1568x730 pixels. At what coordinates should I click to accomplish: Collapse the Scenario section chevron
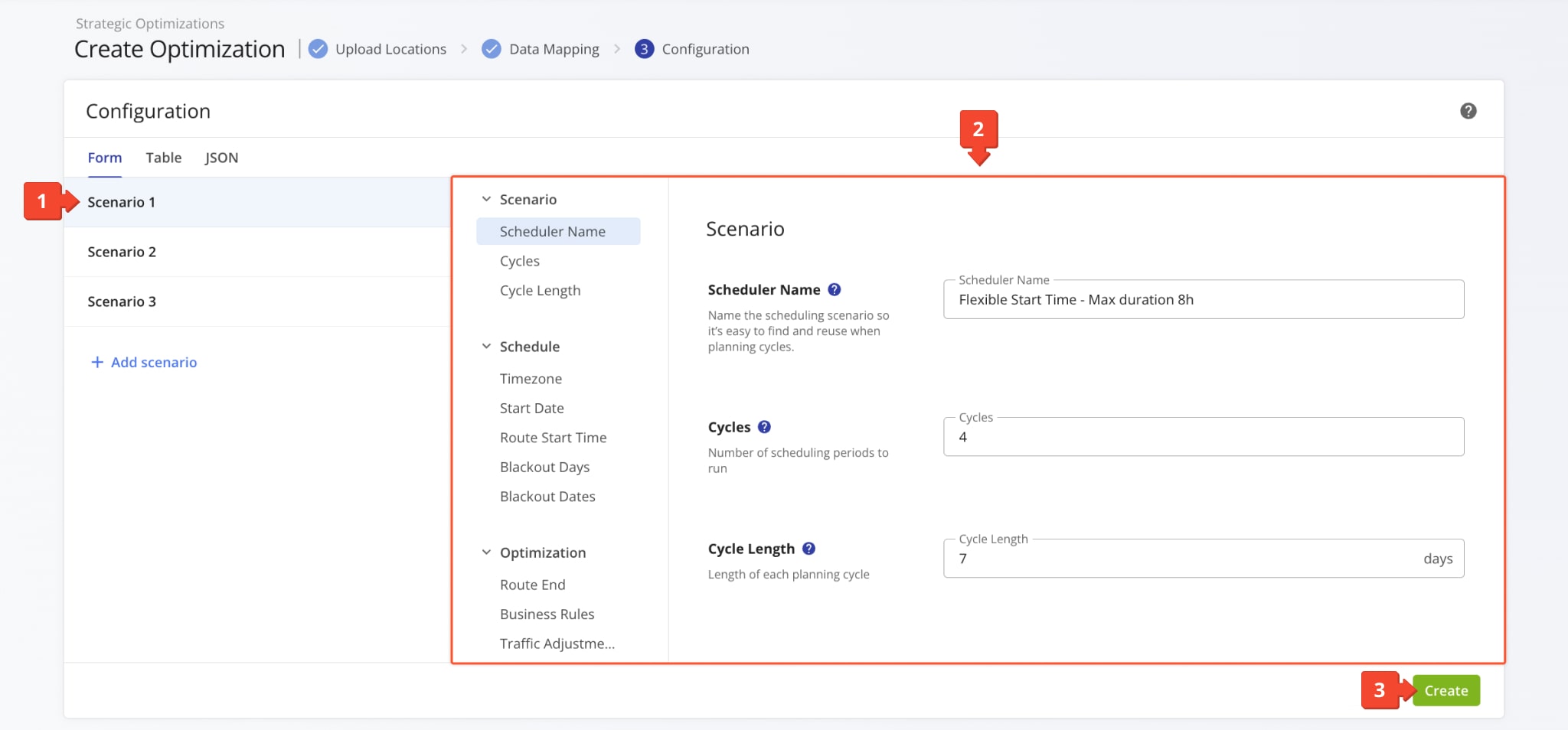point(486,199)
